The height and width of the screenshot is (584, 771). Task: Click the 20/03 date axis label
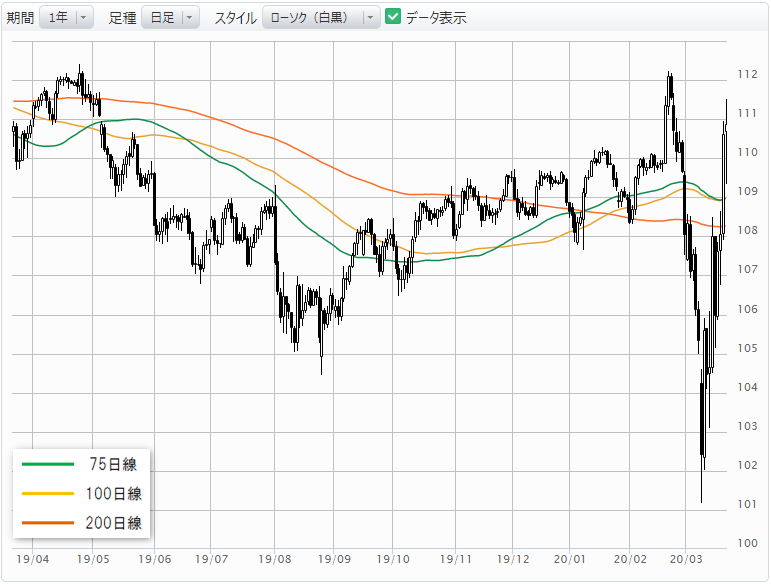pyautogui.click(x=686, y=559)
